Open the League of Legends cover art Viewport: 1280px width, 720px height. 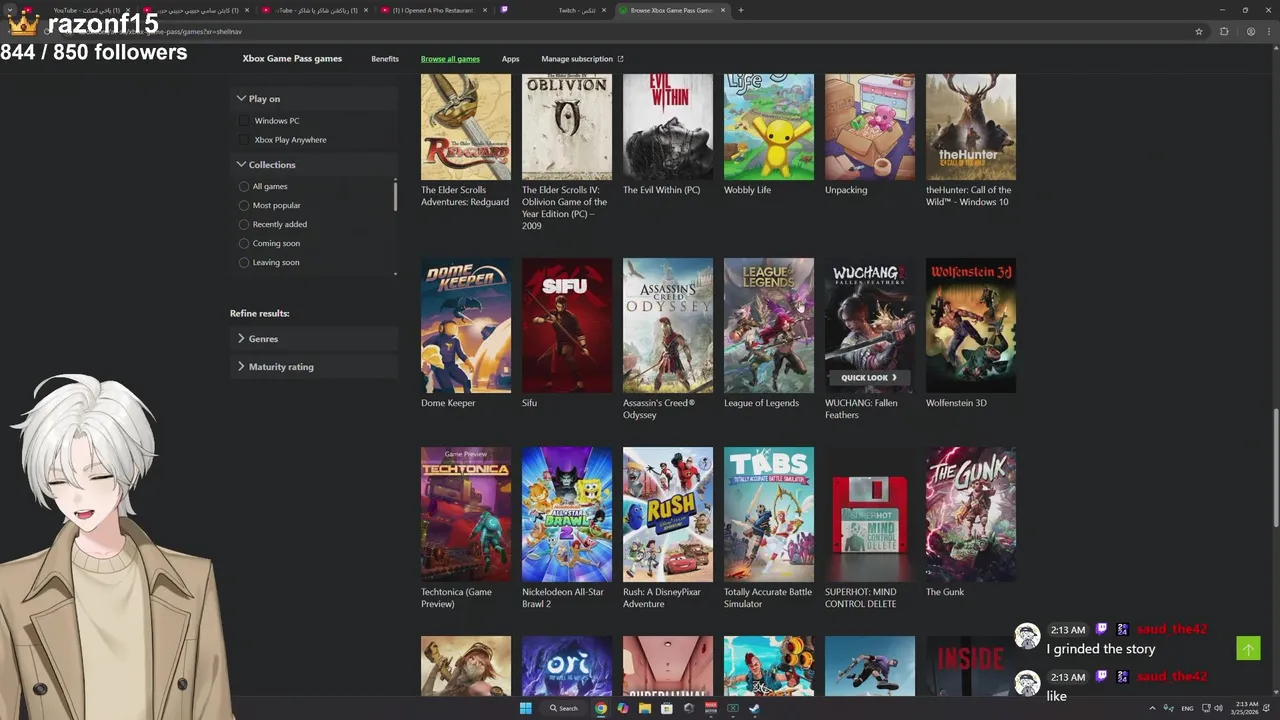point(769,326)
